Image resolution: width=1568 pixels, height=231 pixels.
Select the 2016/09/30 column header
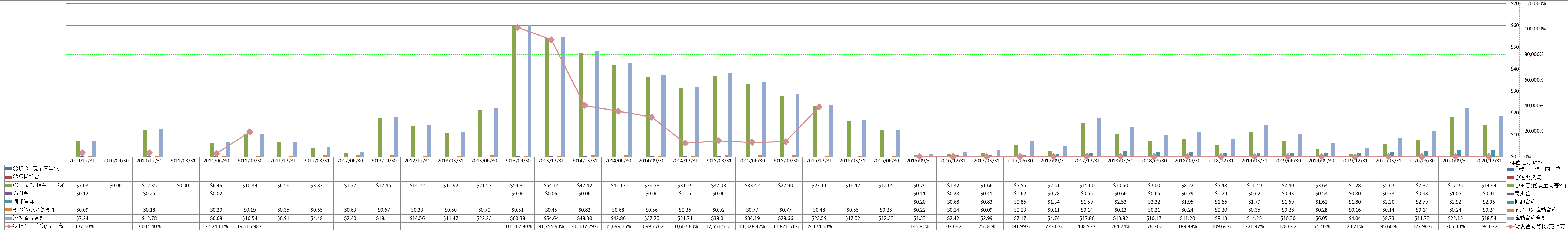919,161
